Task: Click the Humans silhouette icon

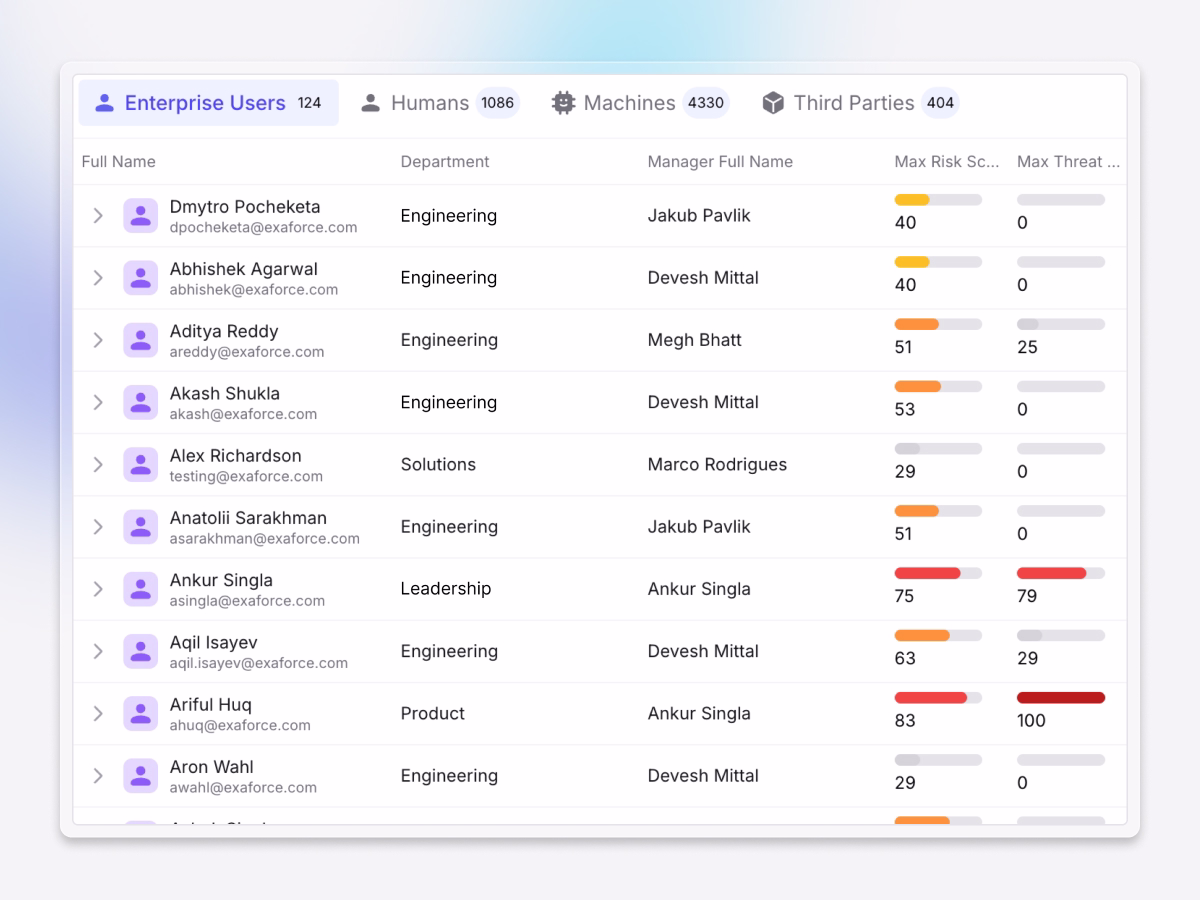Action: pyautogui.click(x=371, y=102)
